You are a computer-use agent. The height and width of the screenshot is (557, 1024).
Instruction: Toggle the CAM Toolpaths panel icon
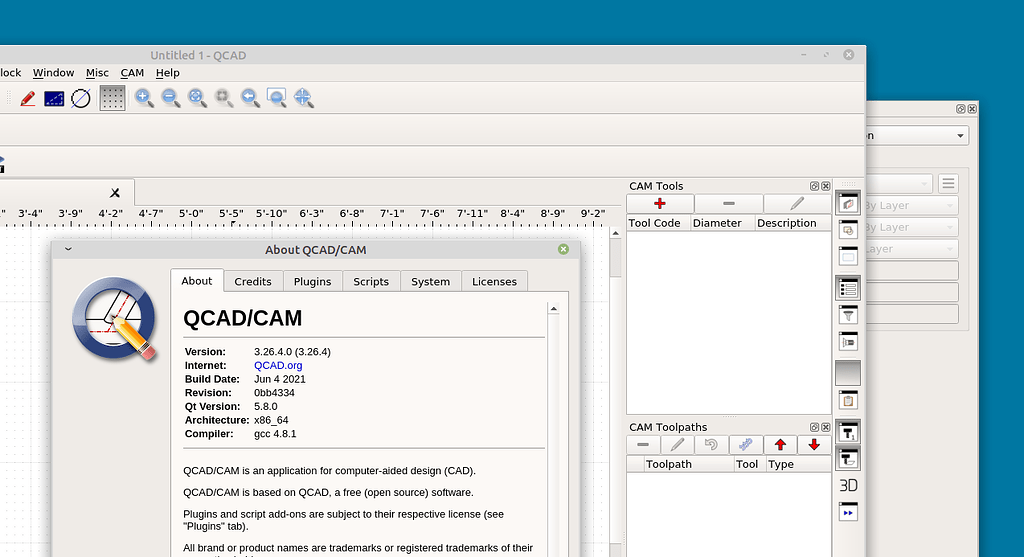[x=848, y=458]
